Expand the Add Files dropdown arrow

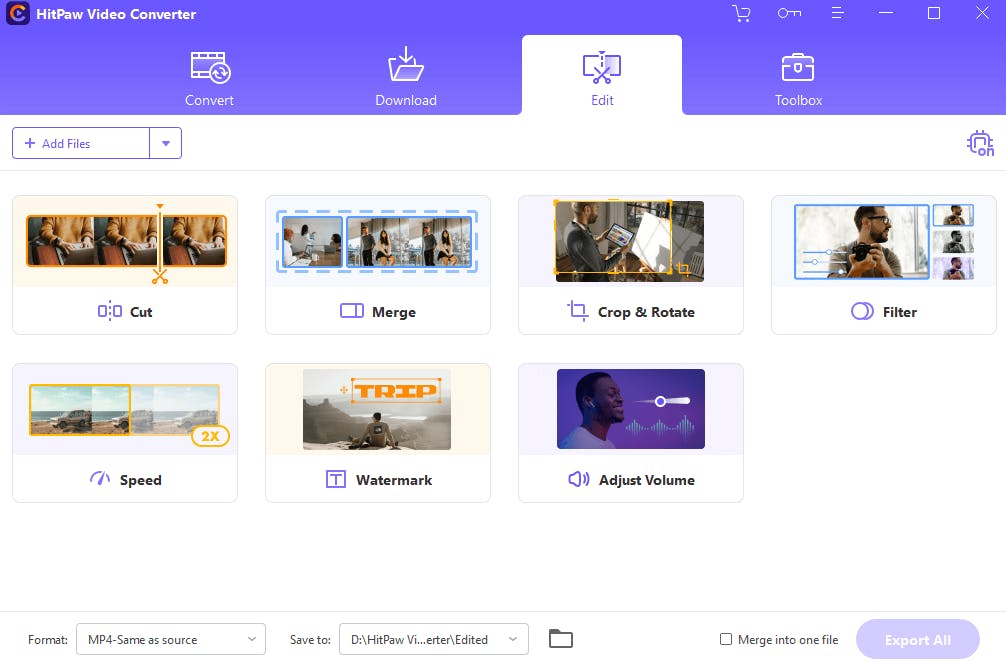tap(166, 143)
